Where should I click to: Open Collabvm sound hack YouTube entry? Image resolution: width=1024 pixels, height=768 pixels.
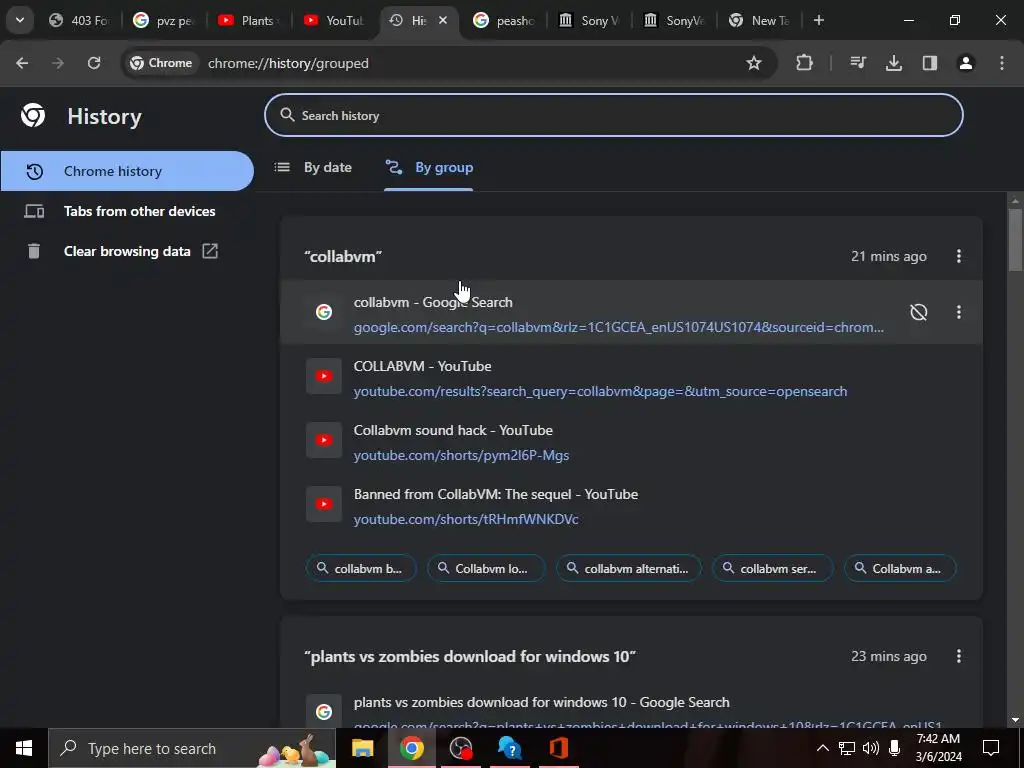pos(631,442)
